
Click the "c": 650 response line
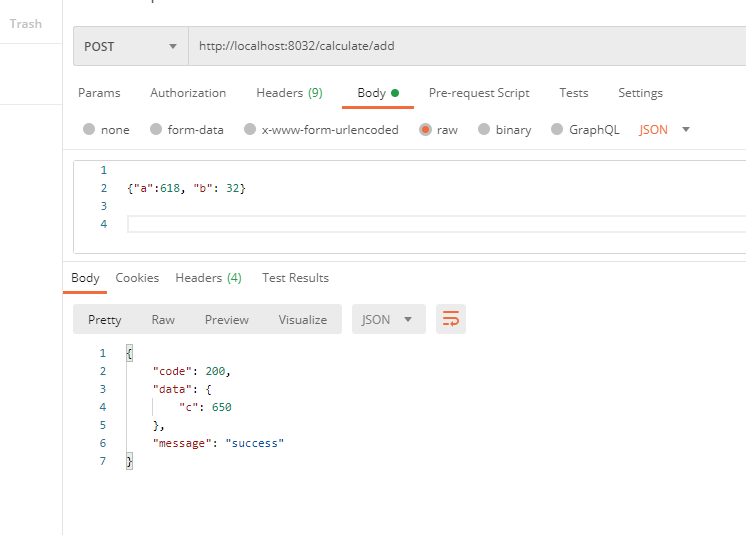pyautogui.click(x=205, y=408)
